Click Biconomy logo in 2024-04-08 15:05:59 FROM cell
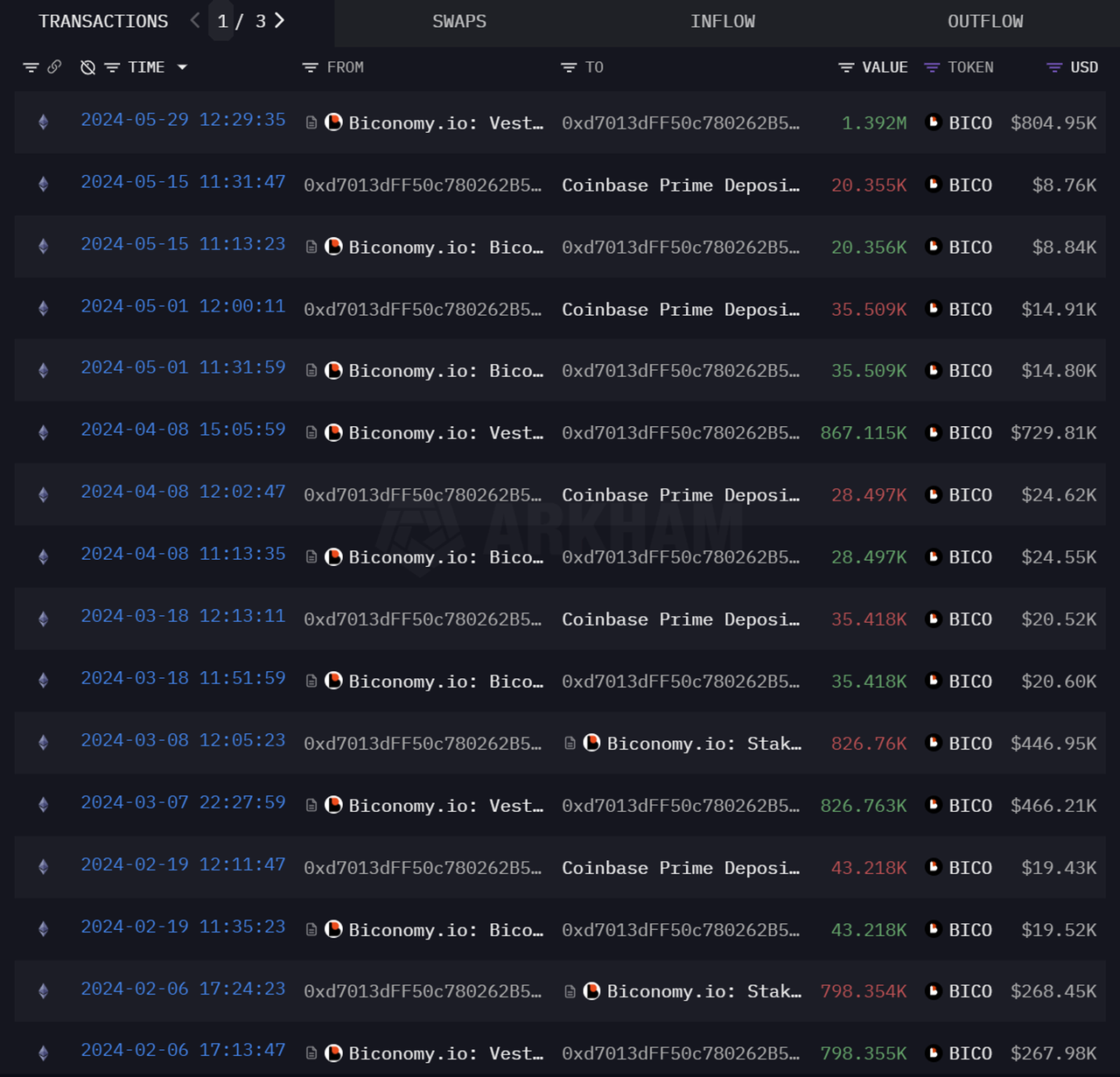1120x1077 pixels. (x=333, y=432)
